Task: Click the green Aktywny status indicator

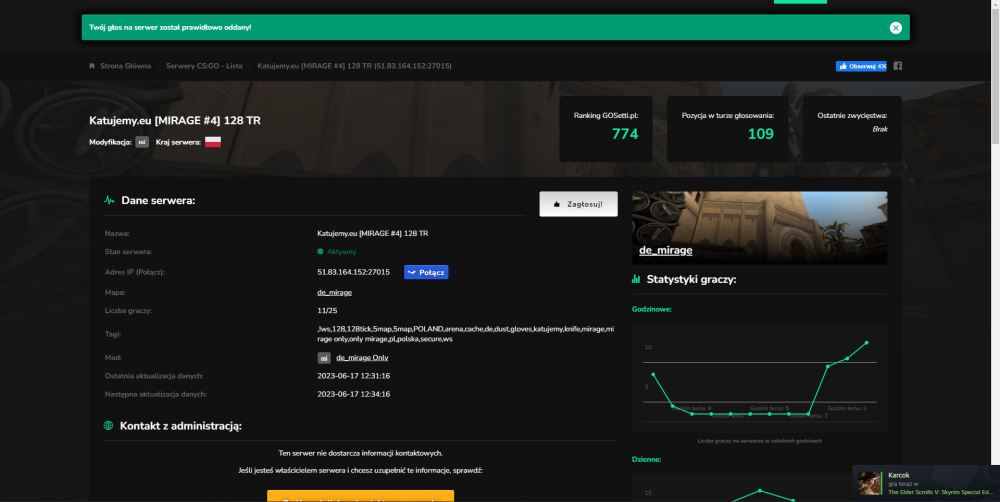Action: [337, 252]
